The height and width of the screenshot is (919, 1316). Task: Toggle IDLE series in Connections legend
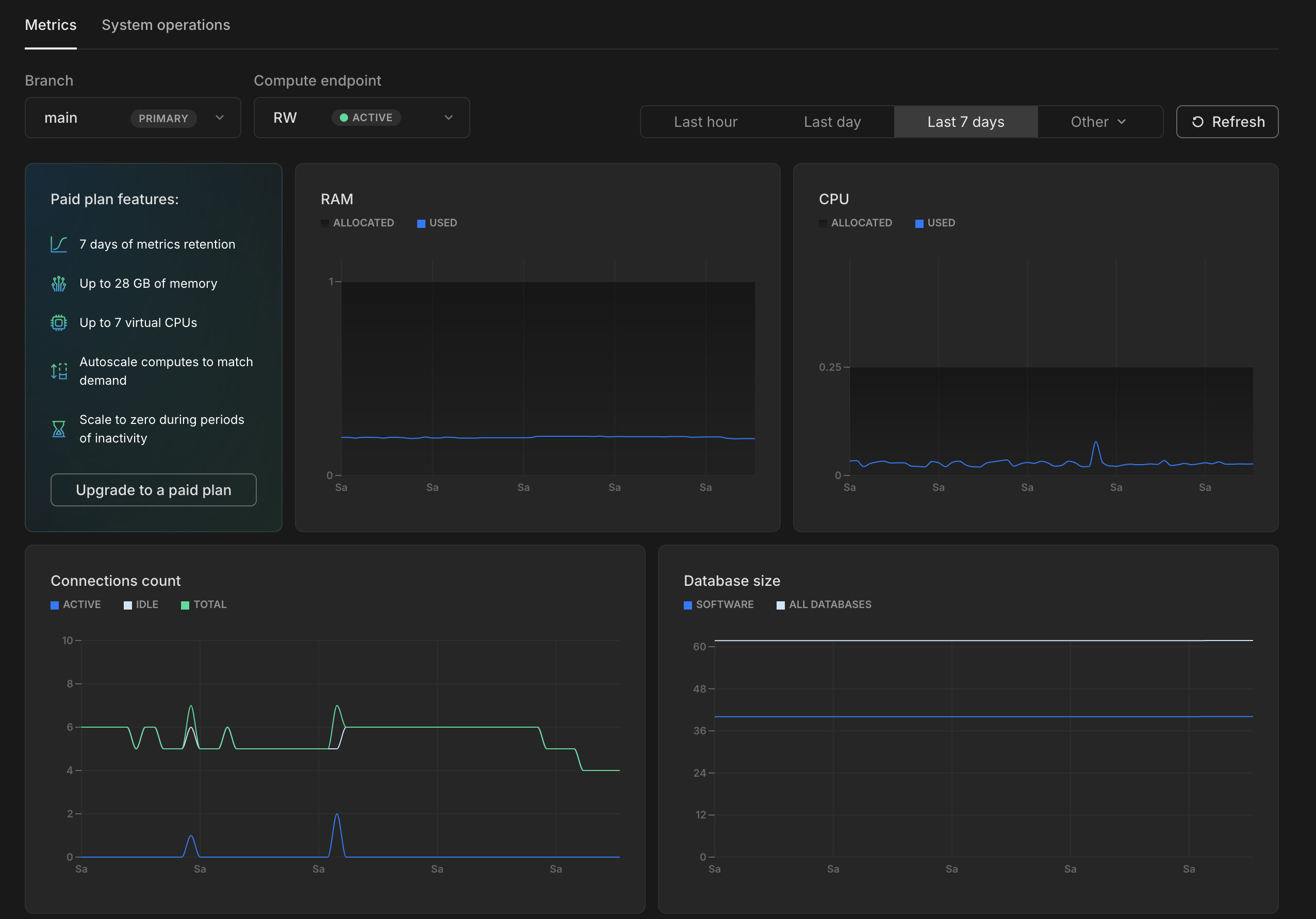[x=141, y=605]
